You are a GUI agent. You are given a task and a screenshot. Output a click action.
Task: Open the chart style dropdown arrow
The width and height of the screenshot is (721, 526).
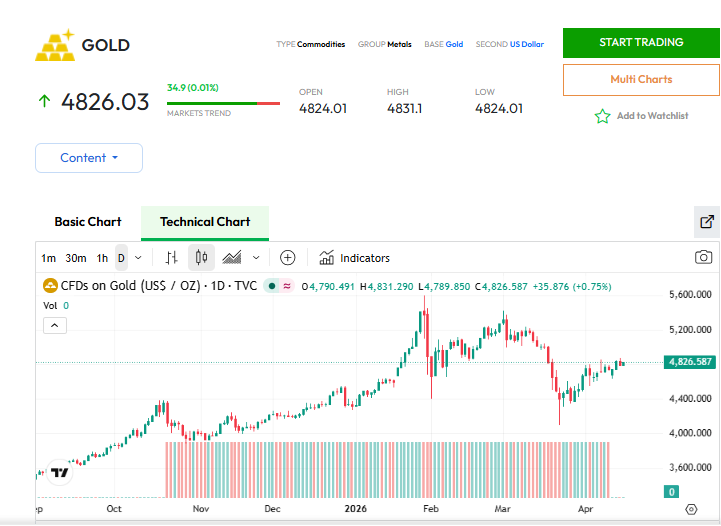pyautogui.click(x=256, y=258)
